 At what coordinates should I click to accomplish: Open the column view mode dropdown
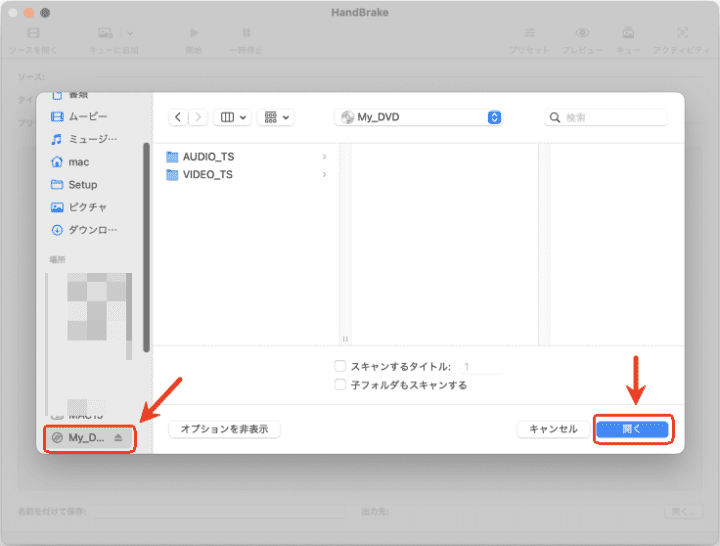coord(232,117)
